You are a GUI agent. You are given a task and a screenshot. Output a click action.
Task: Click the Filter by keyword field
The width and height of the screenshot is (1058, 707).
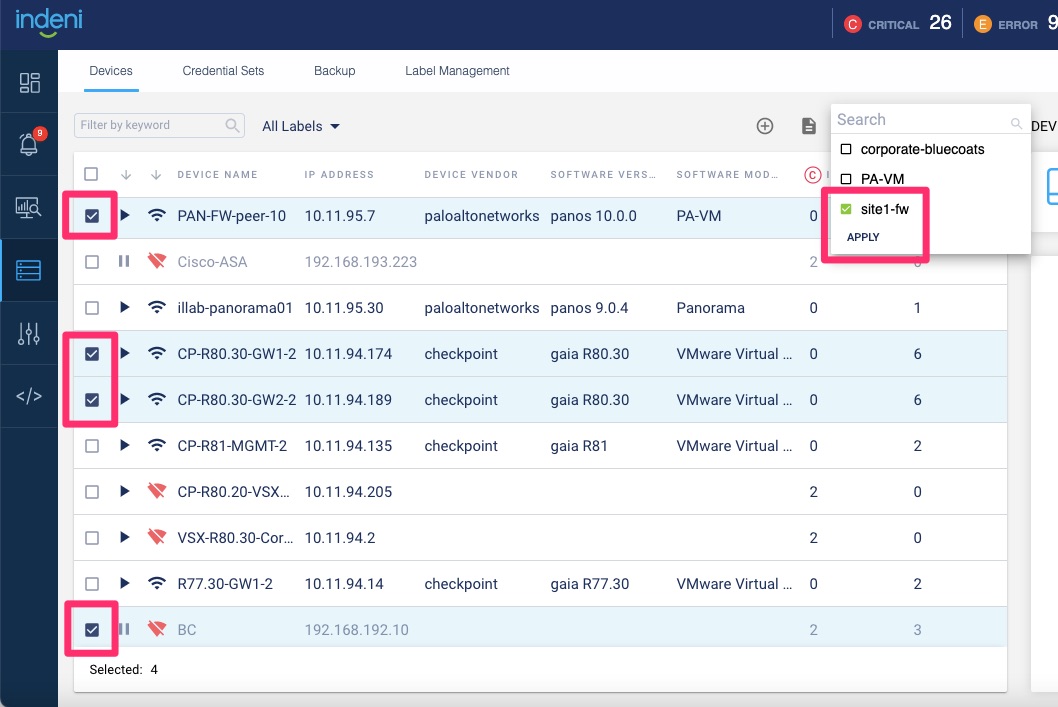click(150, 125)
